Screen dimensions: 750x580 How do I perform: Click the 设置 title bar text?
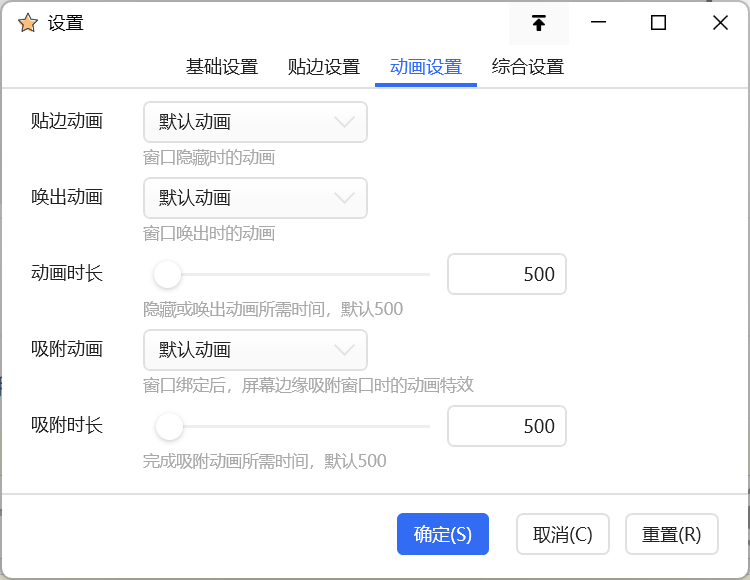tap(66, 23)
